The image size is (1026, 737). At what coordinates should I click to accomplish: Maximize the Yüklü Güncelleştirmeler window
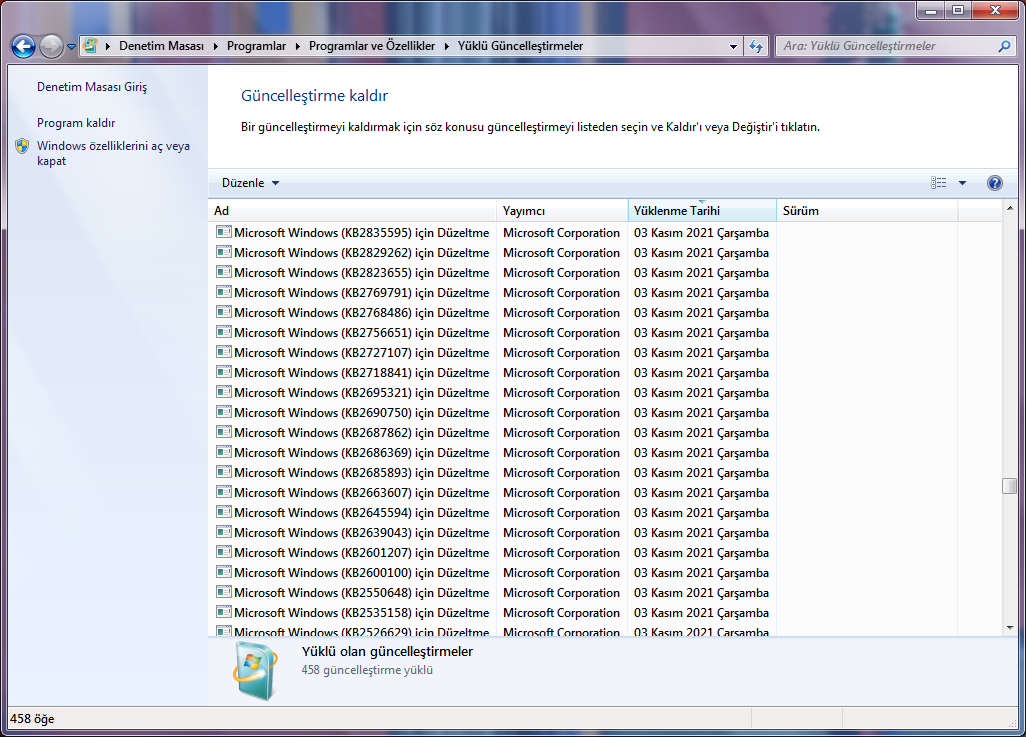pyautogui.click(x=957, y=10)
